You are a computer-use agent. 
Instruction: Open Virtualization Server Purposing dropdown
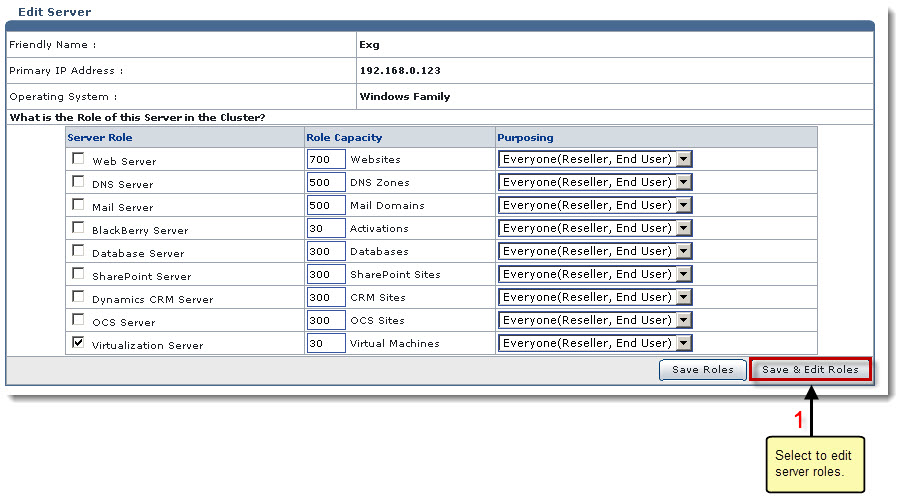coord(595,343)
